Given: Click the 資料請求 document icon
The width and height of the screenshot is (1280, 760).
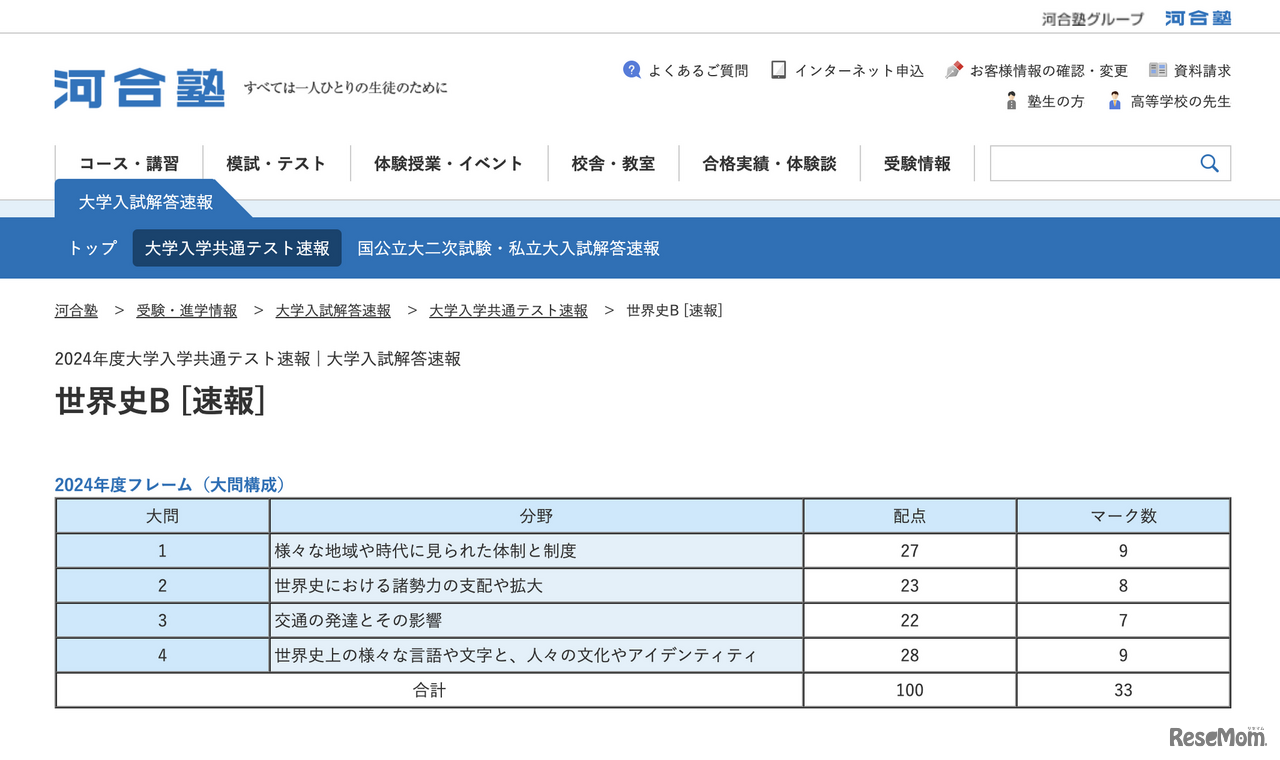Looking at the screenshot, I should pos(1159,69).
